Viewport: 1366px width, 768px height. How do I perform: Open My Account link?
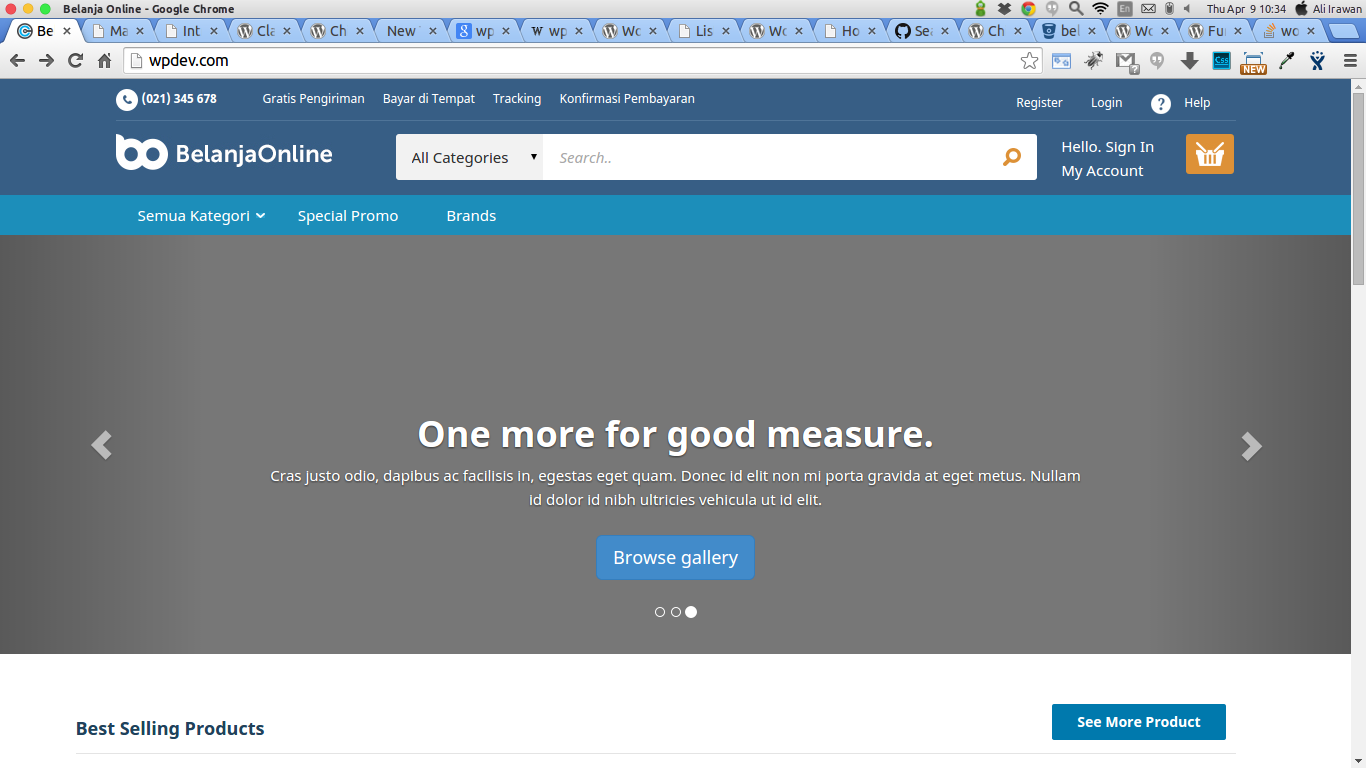pyautogui.click(x=1102, y=171)
